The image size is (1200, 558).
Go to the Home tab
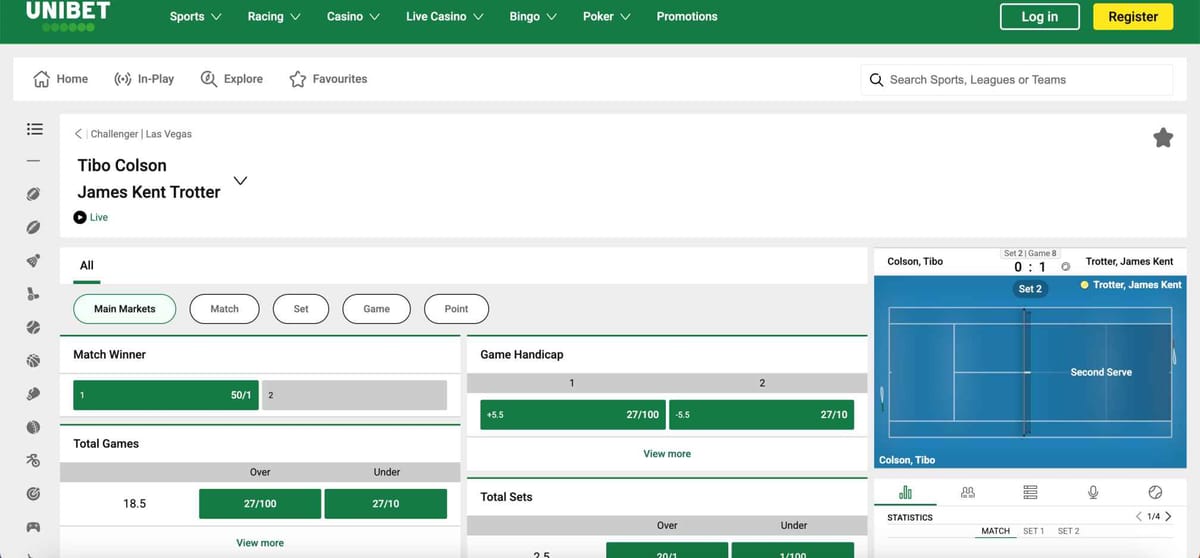tap(61, 79)
